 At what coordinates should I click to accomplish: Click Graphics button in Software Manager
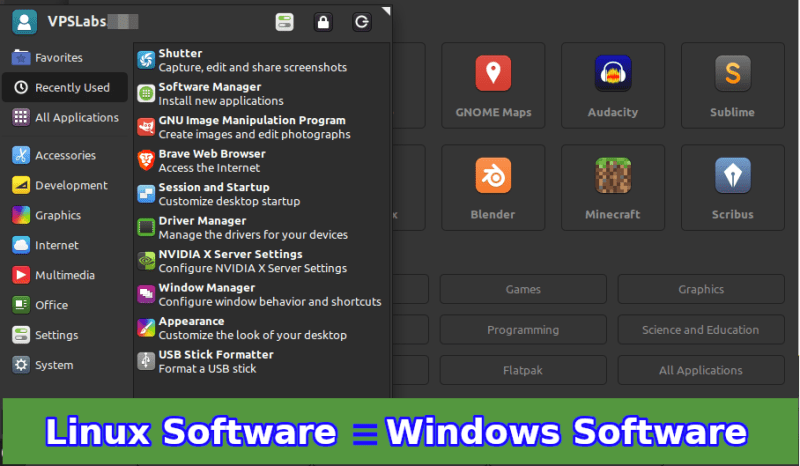coord(701,289)
